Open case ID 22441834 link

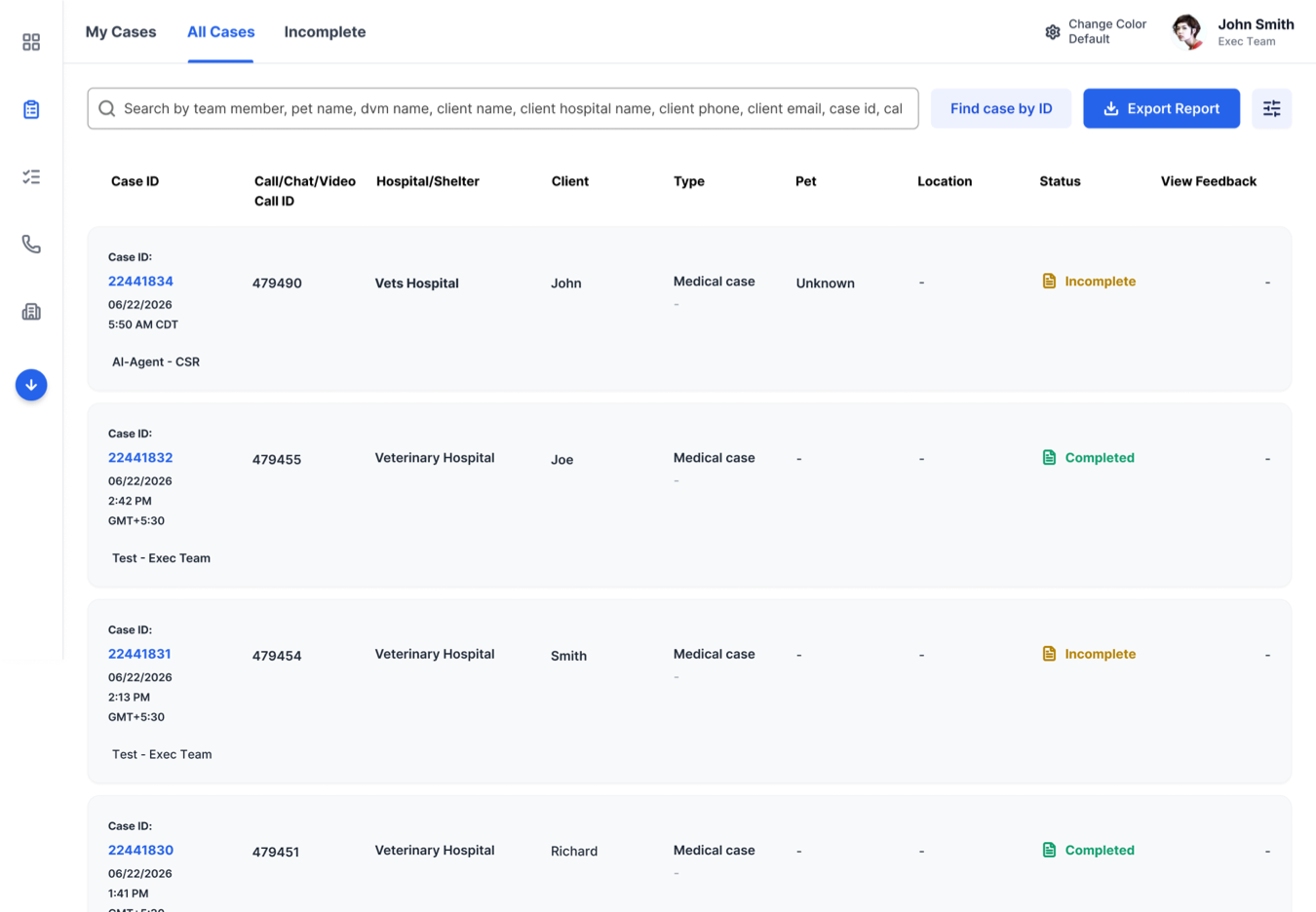(140, 281)
